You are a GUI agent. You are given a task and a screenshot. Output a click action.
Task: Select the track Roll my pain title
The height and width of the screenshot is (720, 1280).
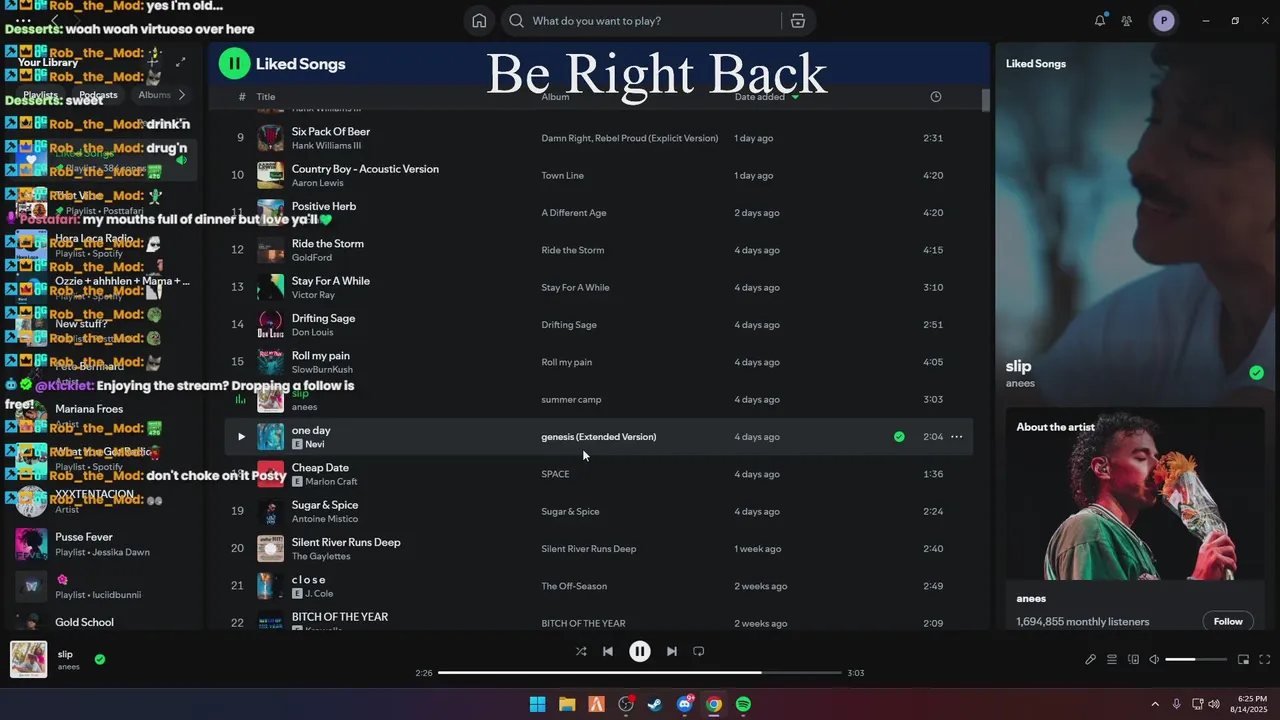pyautogui.click(x=321, y=356)
